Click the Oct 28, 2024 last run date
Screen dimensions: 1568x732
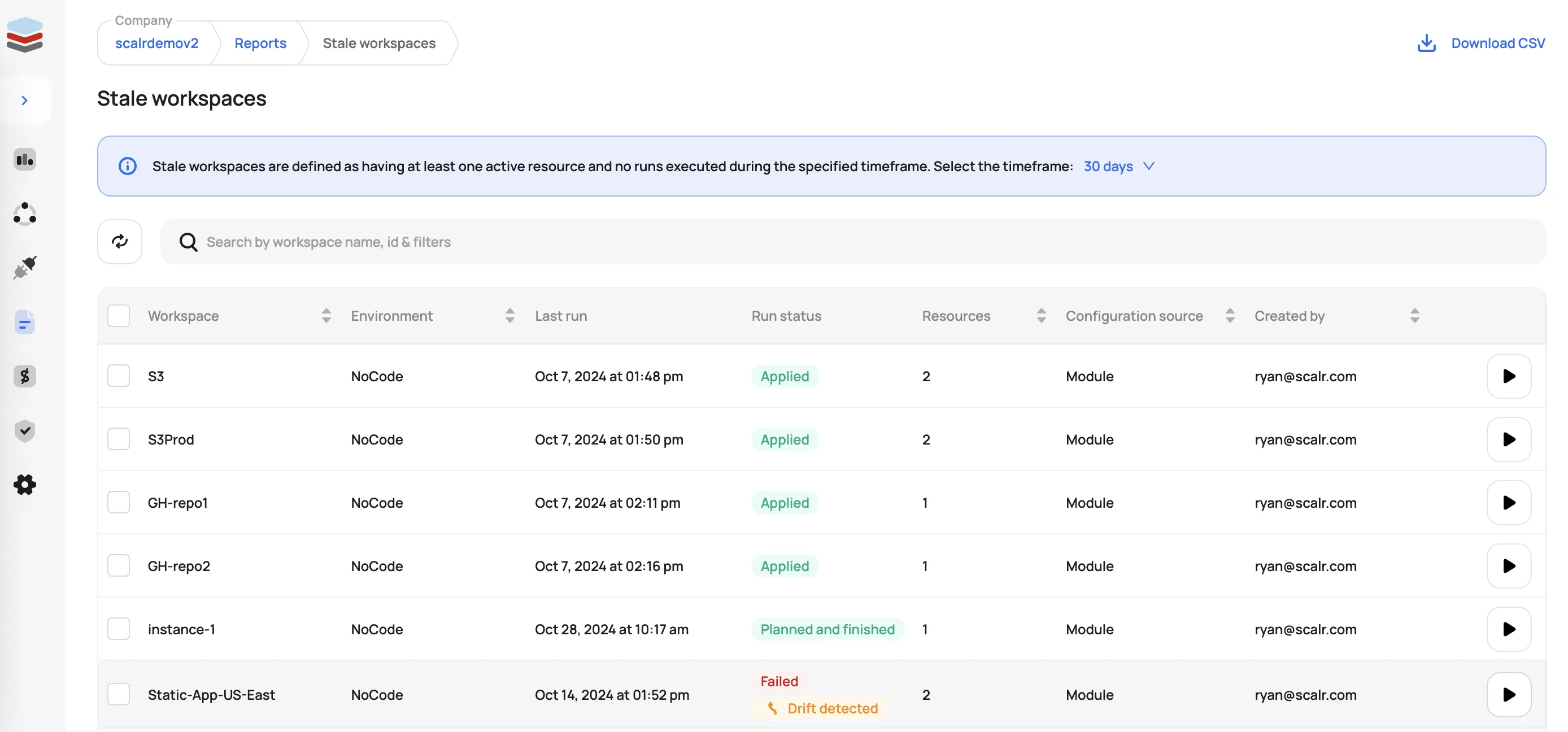[611, 629]
